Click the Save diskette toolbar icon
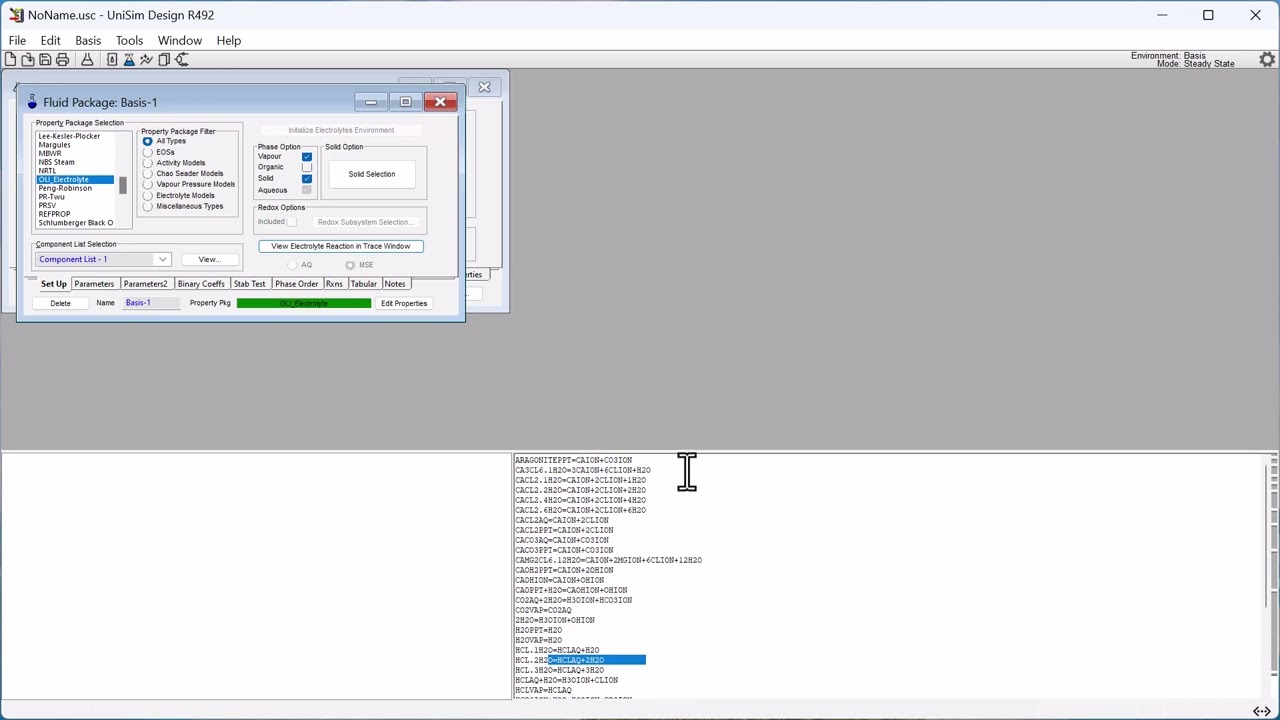The height and width of the screenshot is (720, 1280). 45,60
